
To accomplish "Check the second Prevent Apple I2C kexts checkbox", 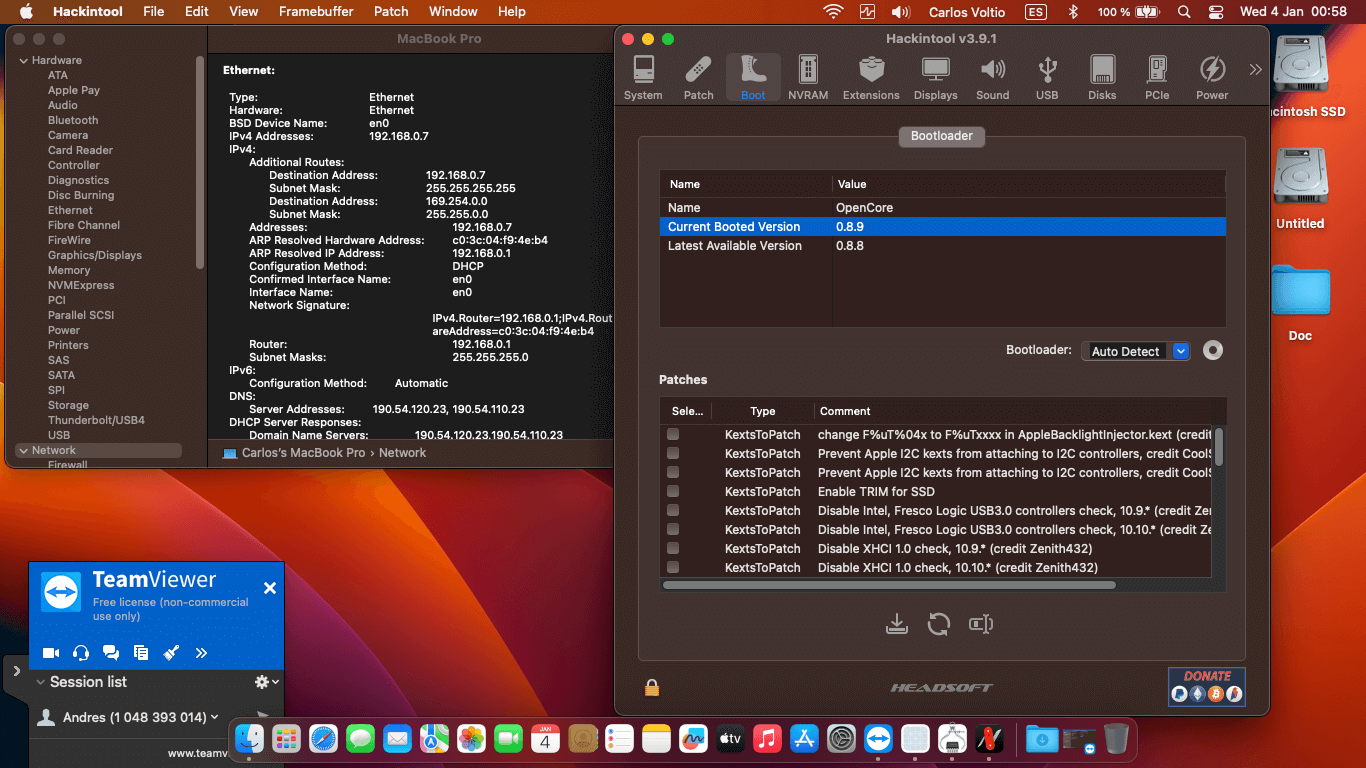I will 673,472.
